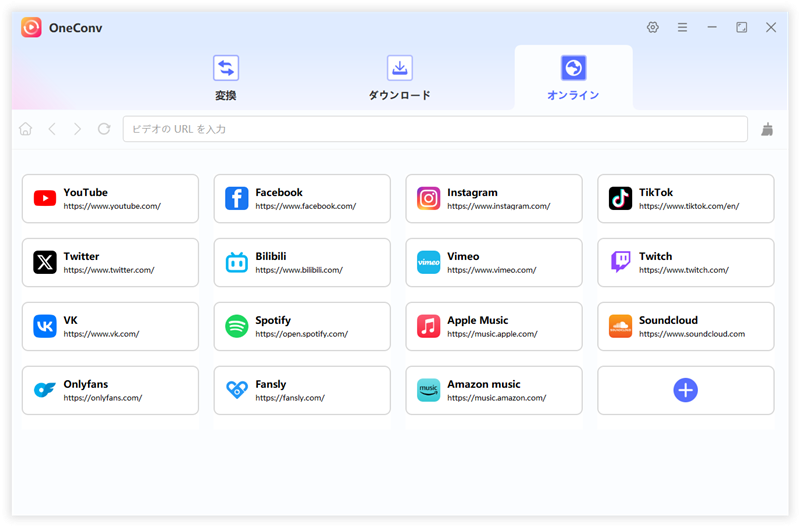Image resolution: width=800 pixels, height=527 pixels.
Task: Open https://www.bilibili.com/ link text
Action: coord(299,270)
